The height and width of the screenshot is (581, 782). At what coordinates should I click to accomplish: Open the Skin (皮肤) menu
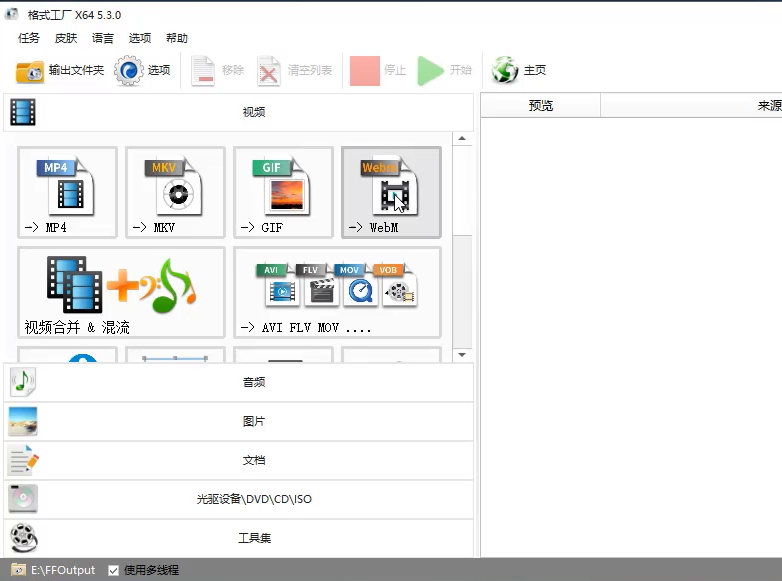click(66, 38)
